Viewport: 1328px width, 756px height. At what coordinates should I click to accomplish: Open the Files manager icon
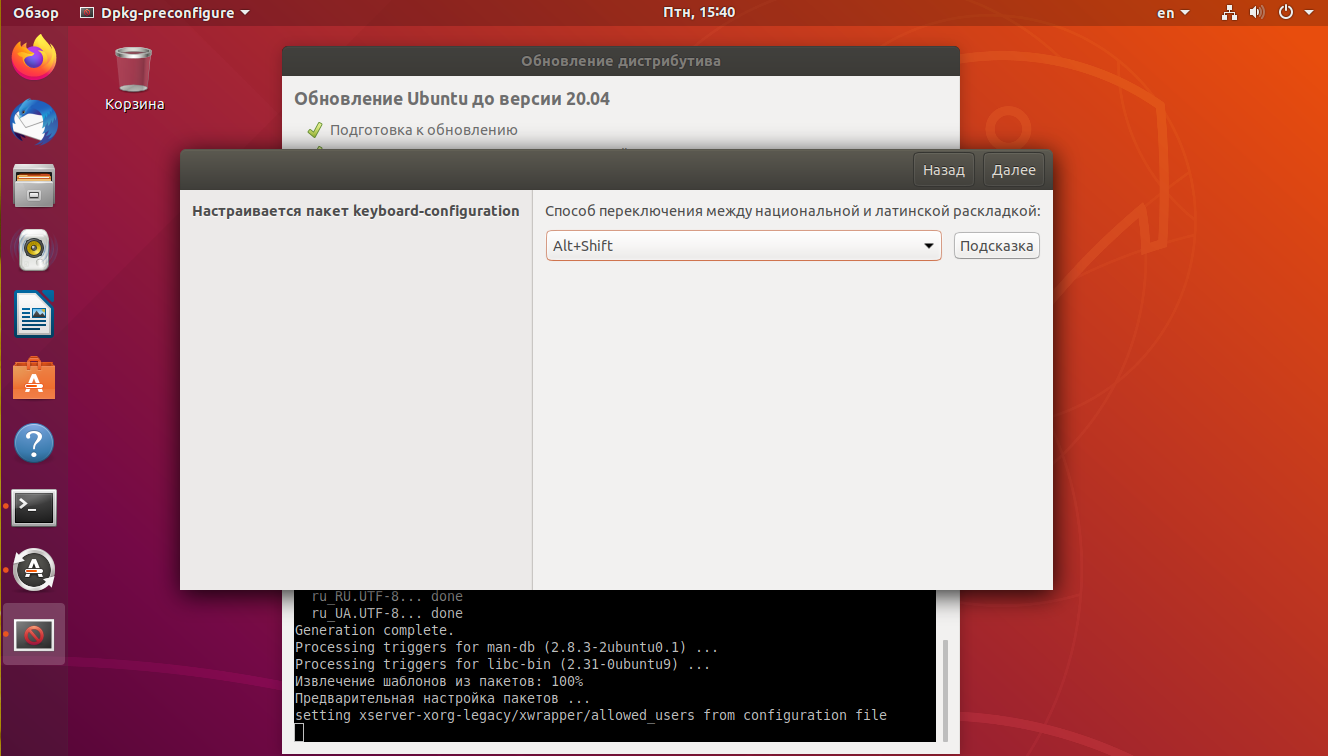click(x=34, y=187)
